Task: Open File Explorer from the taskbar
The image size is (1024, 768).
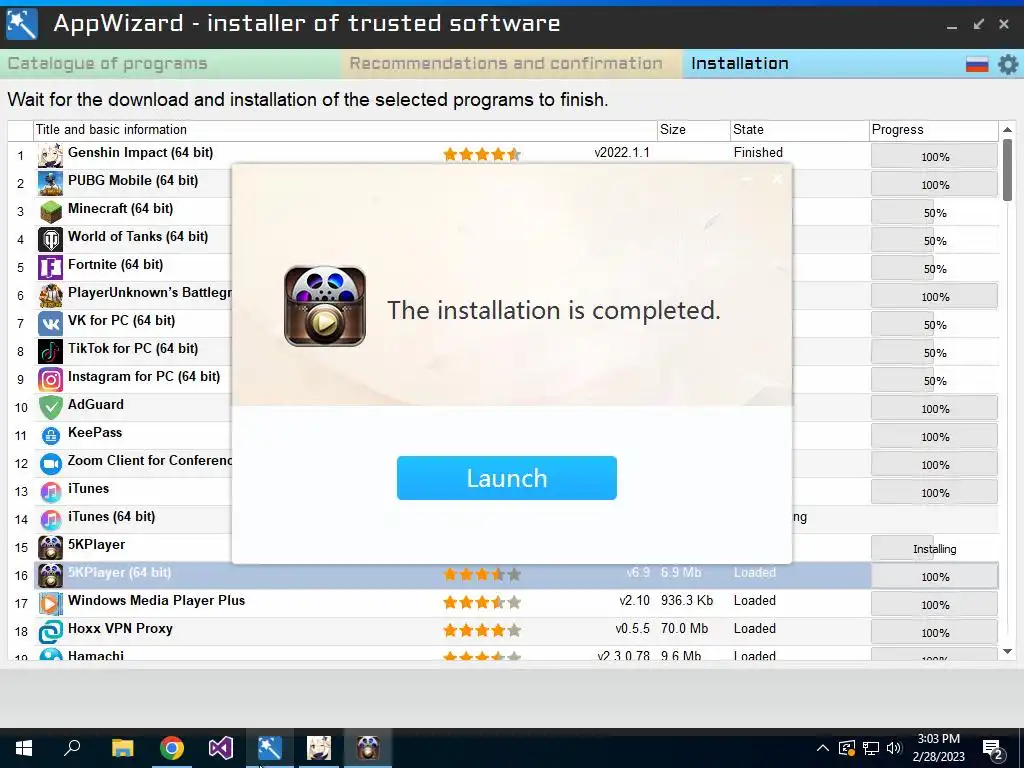Action: (122, 748)
